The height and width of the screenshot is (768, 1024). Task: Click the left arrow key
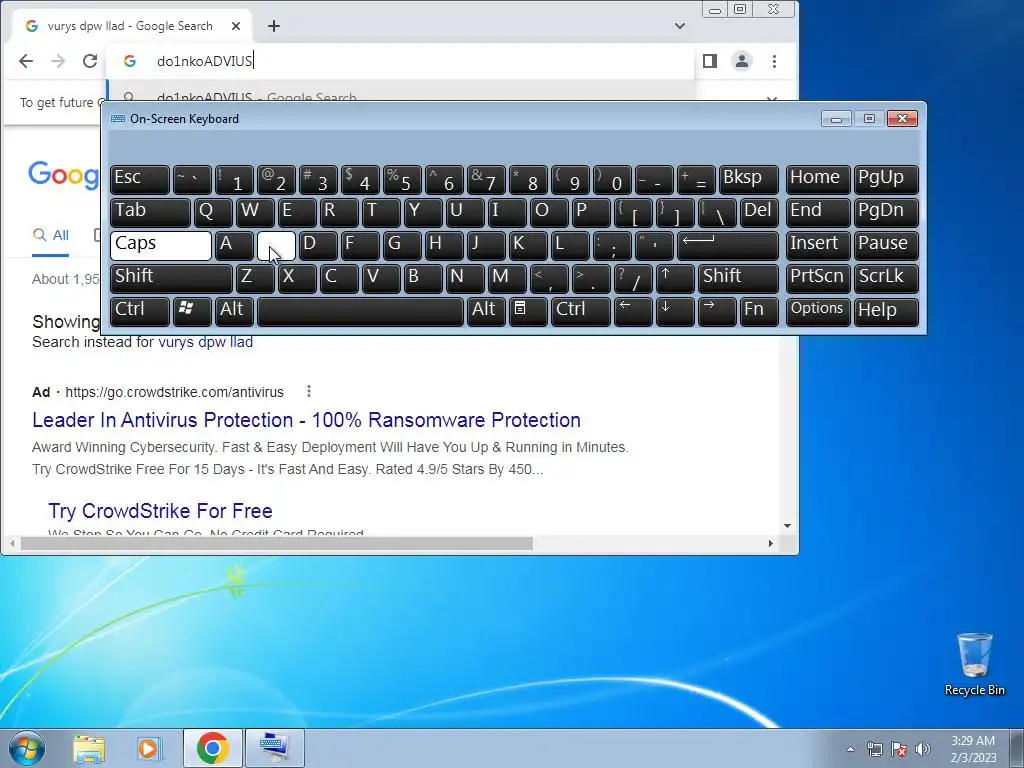coord(633,312)
